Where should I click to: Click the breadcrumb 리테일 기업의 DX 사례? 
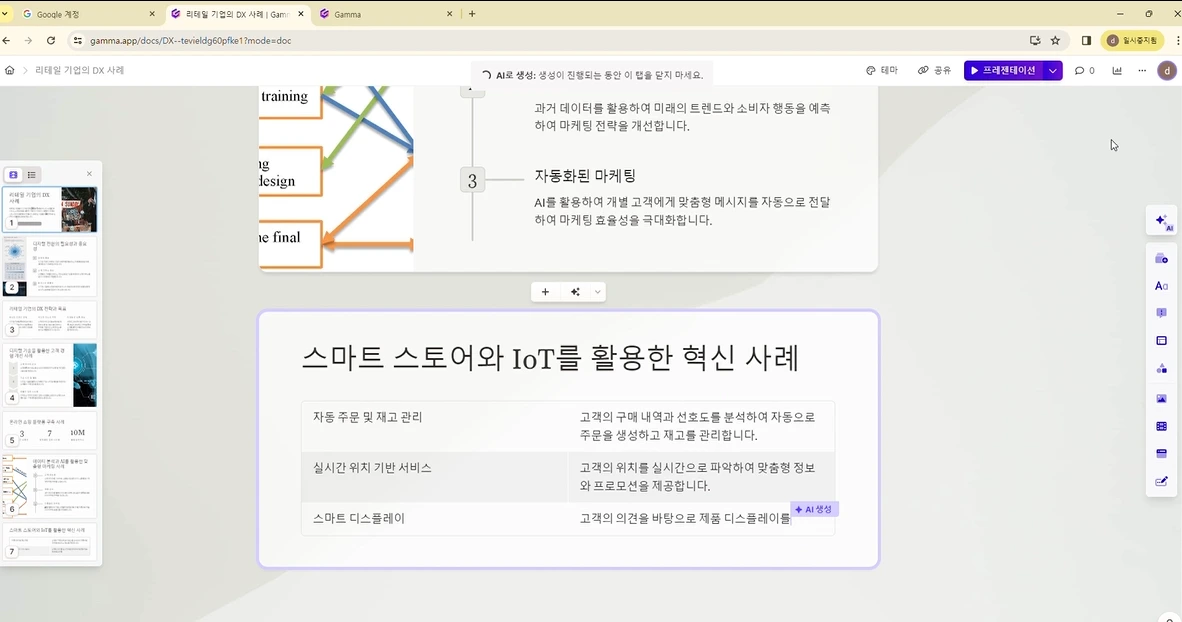[x=80, y=70]
